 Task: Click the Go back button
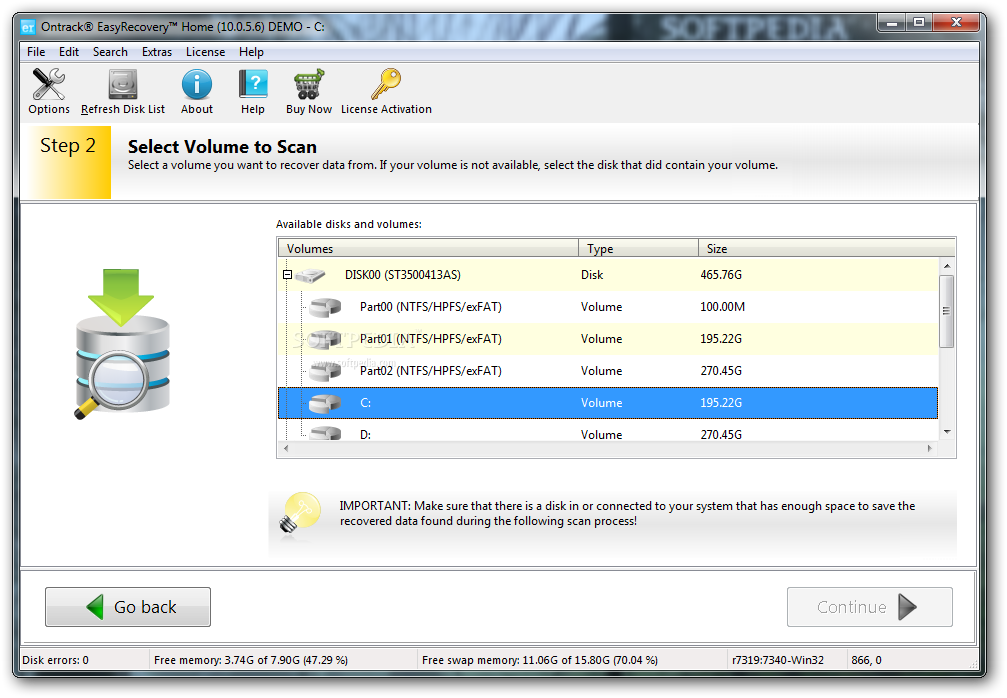point(128,607)
